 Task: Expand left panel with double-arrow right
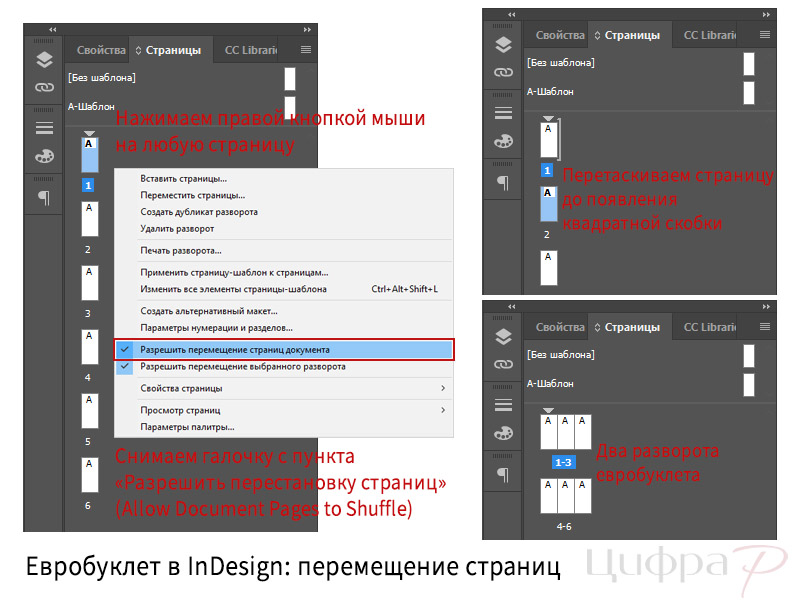pyautogui.click(x=307, y=30)
